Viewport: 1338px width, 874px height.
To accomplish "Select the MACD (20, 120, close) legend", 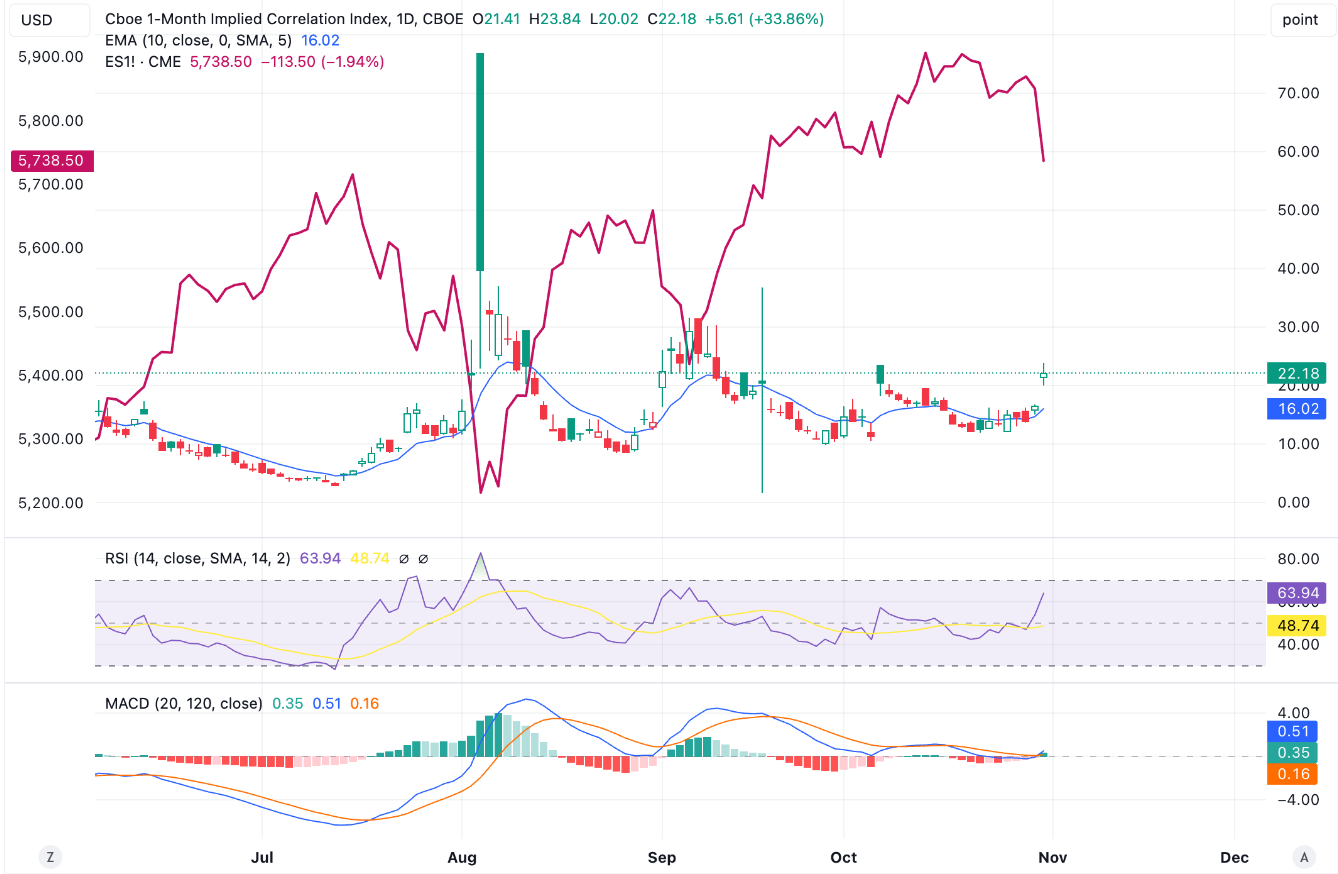I will click(184, 704).
